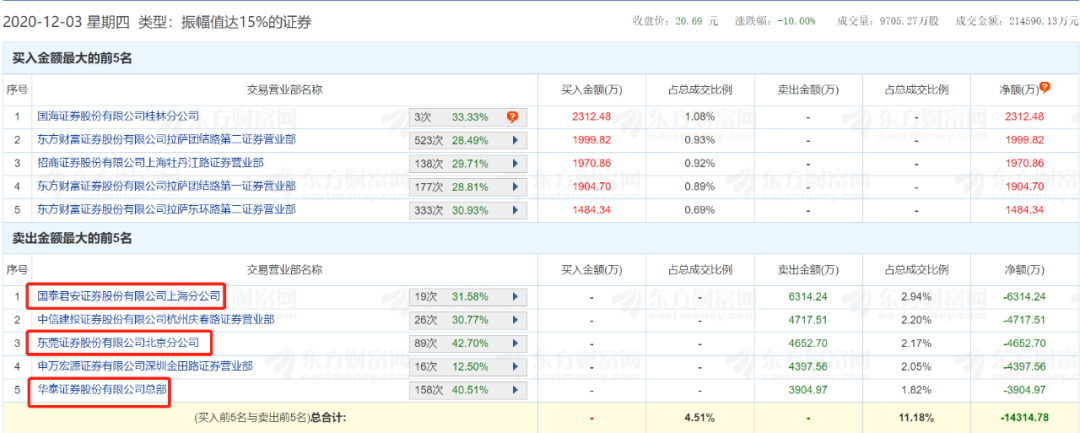The height and width of the screenshot is (433, 1080).
Task: Open the help icon beside the 净额(万) header
Action: click(x=1045, y=87)
